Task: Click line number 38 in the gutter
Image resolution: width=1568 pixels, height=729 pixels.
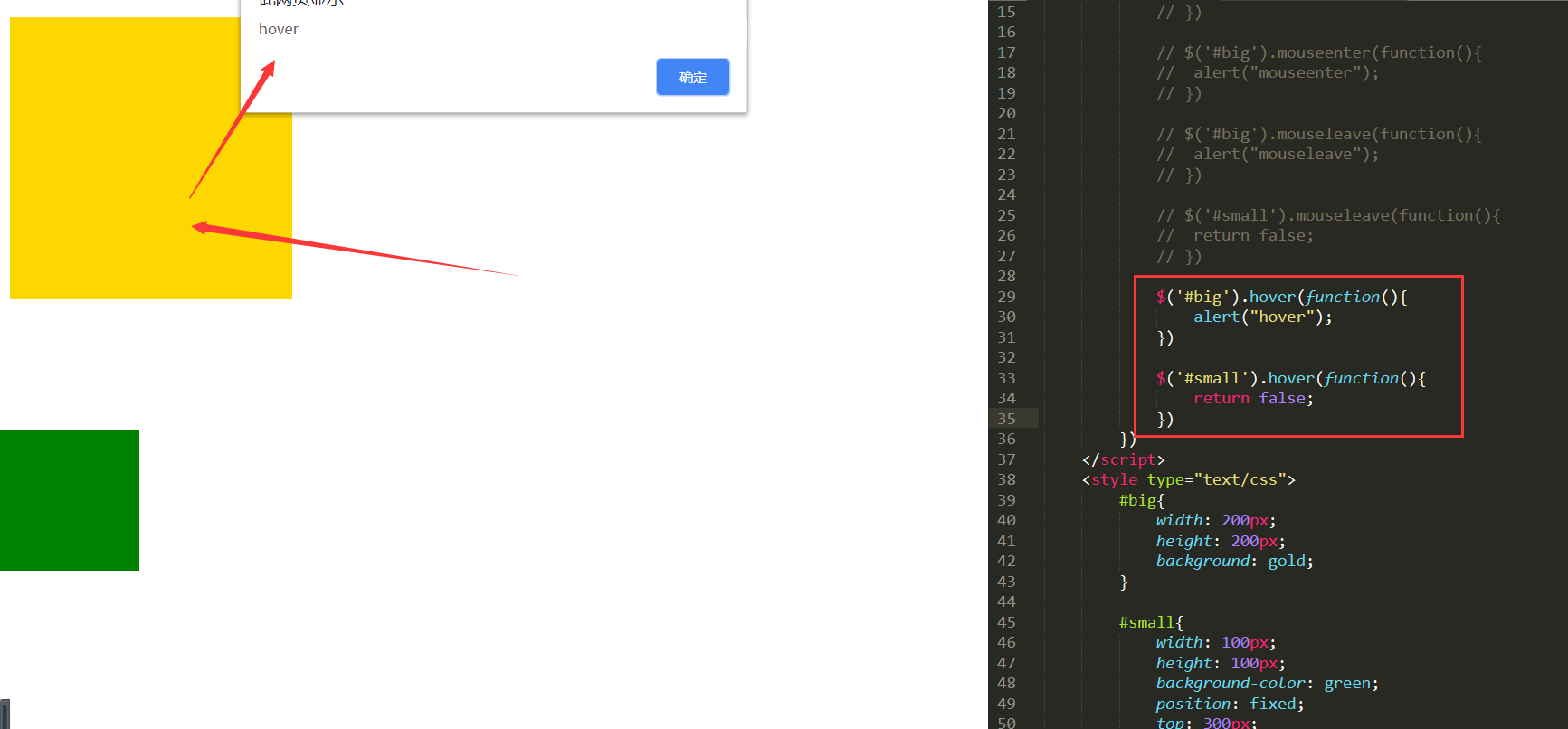Action: click(x=1006, y=479)
